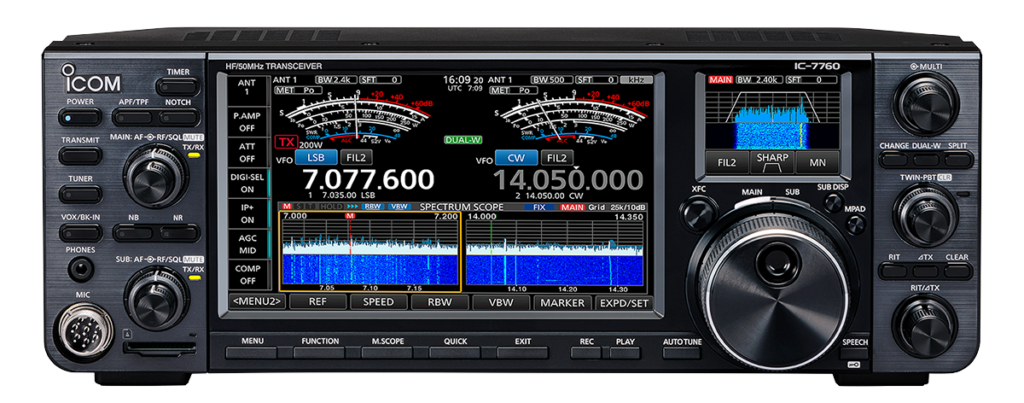
Task: Tap the VOX/BK-IN button
Action: [80, 233]
